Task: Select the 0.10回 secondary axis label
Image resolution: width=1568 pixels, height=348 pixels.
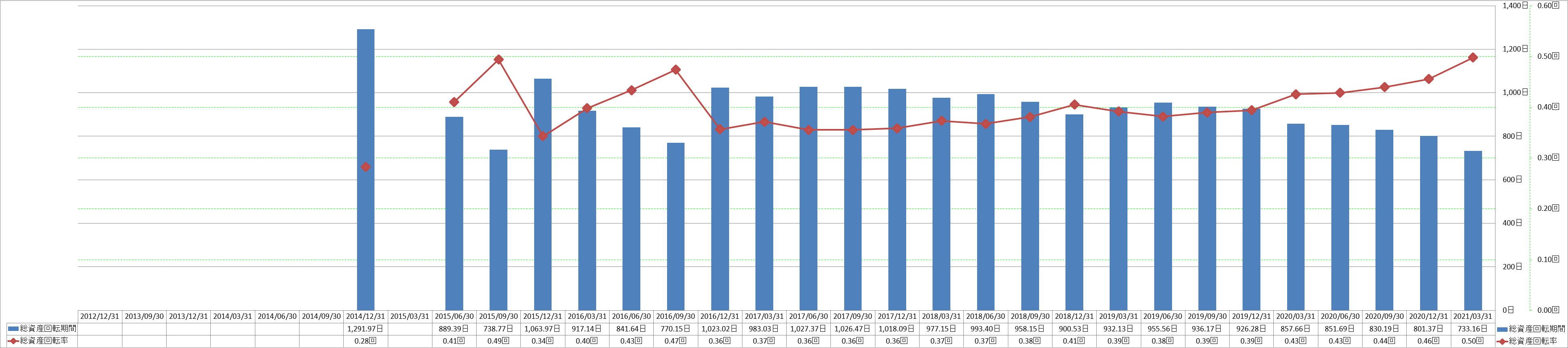Action: click(x=1548, y=260)
